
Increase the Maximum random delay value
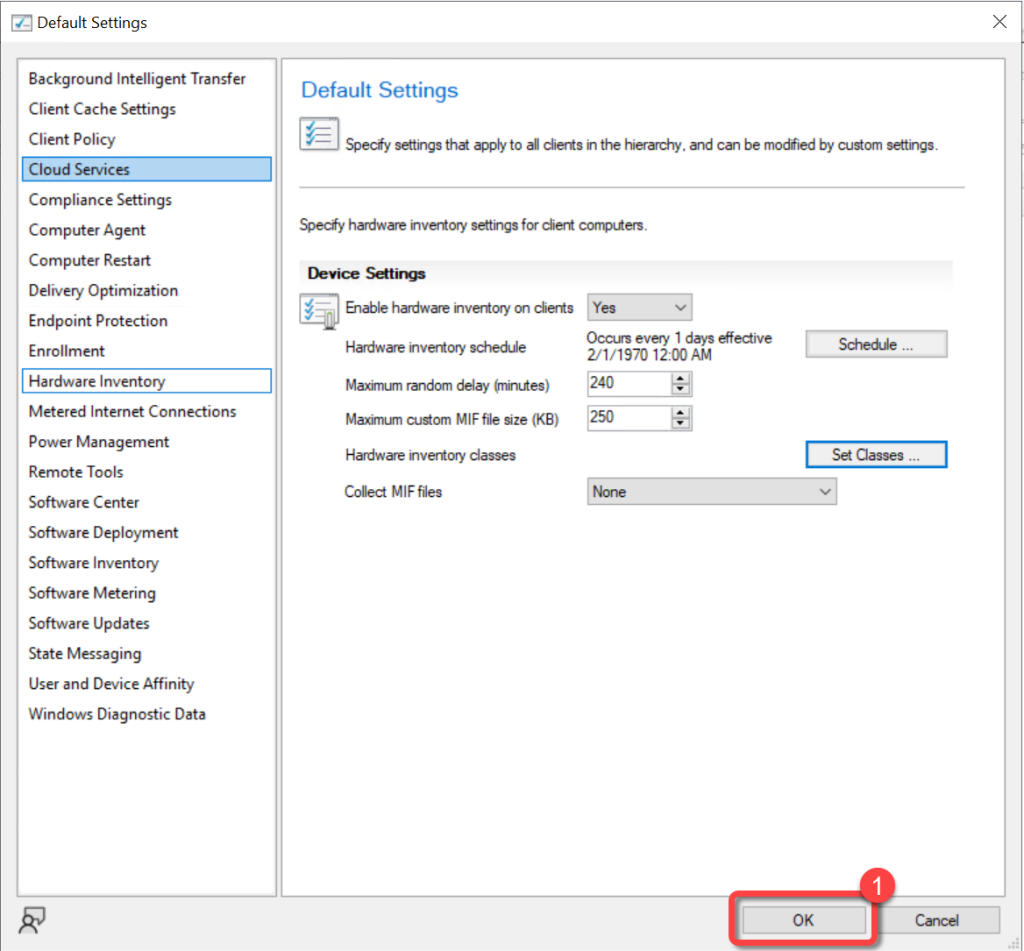click(682, 378)
